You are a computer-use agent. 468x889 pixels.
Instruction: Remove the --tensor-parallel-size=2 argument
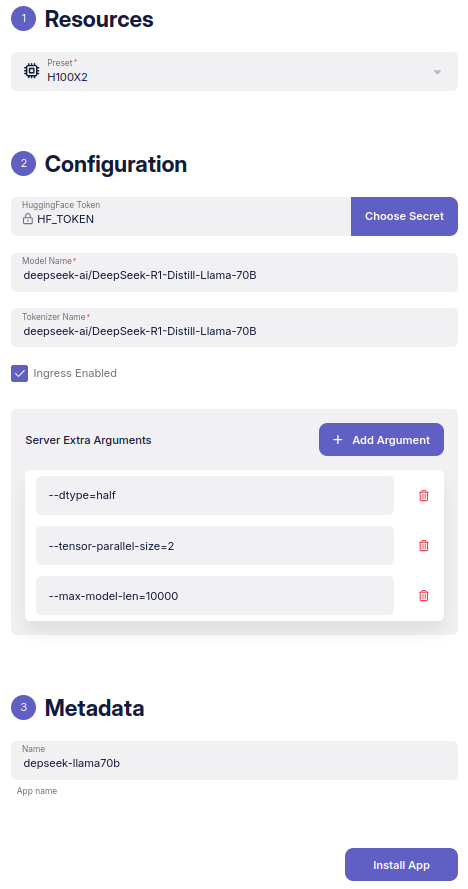[x=423, y=545]
